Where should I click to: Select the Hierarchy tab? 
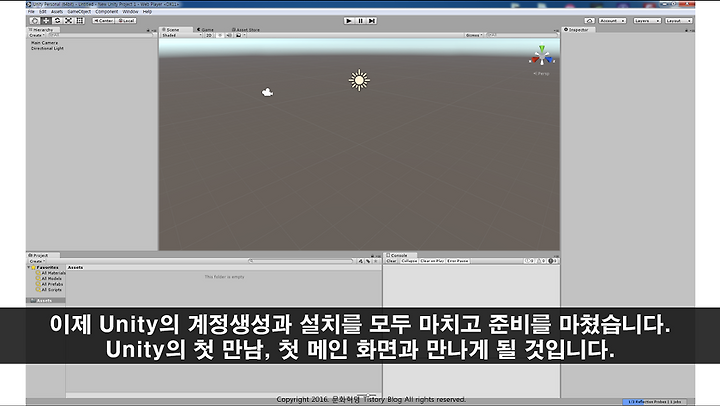[x=43, y=29]
